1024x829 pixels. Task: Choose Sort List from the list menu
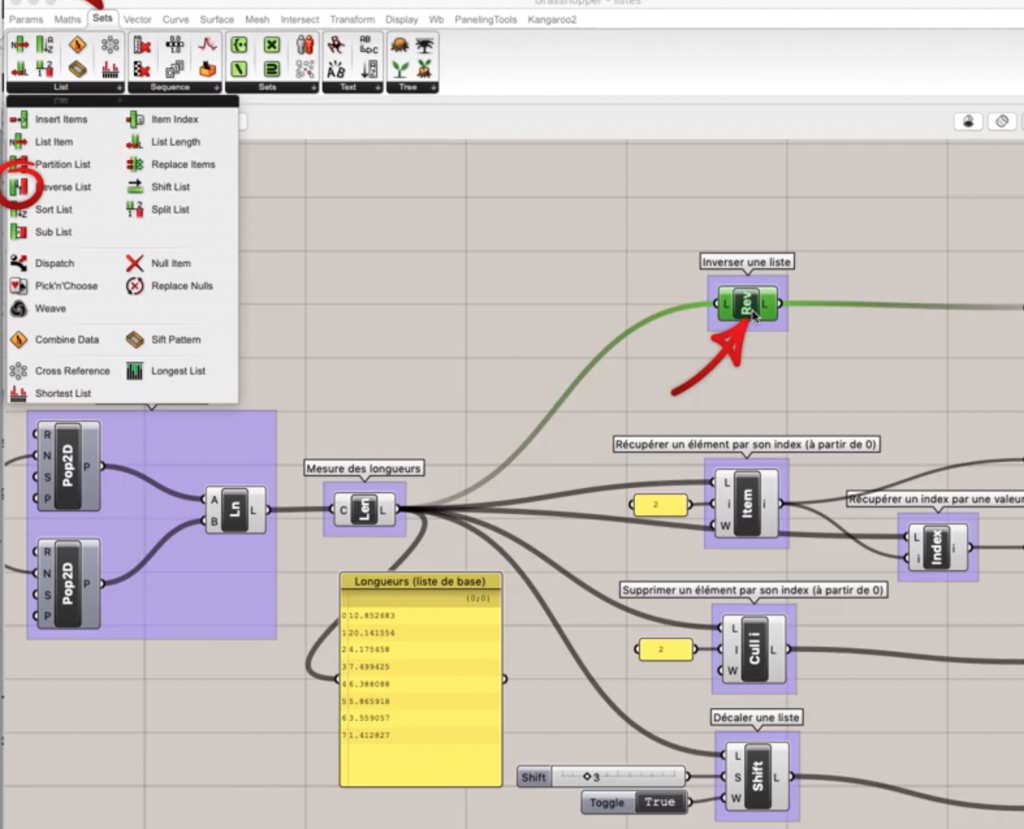54,210
